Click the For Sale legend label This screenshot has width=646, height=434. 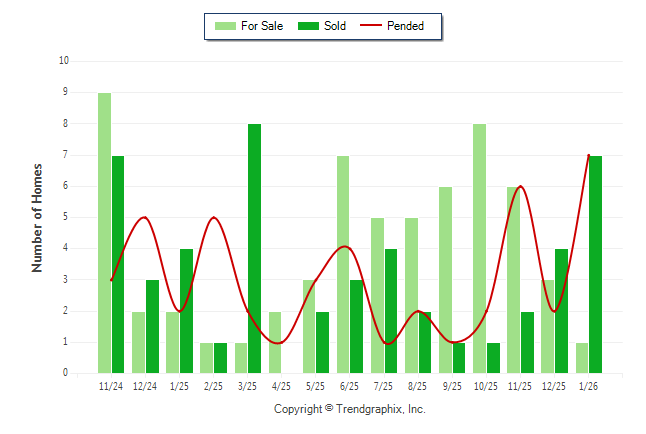click(262, 26)
